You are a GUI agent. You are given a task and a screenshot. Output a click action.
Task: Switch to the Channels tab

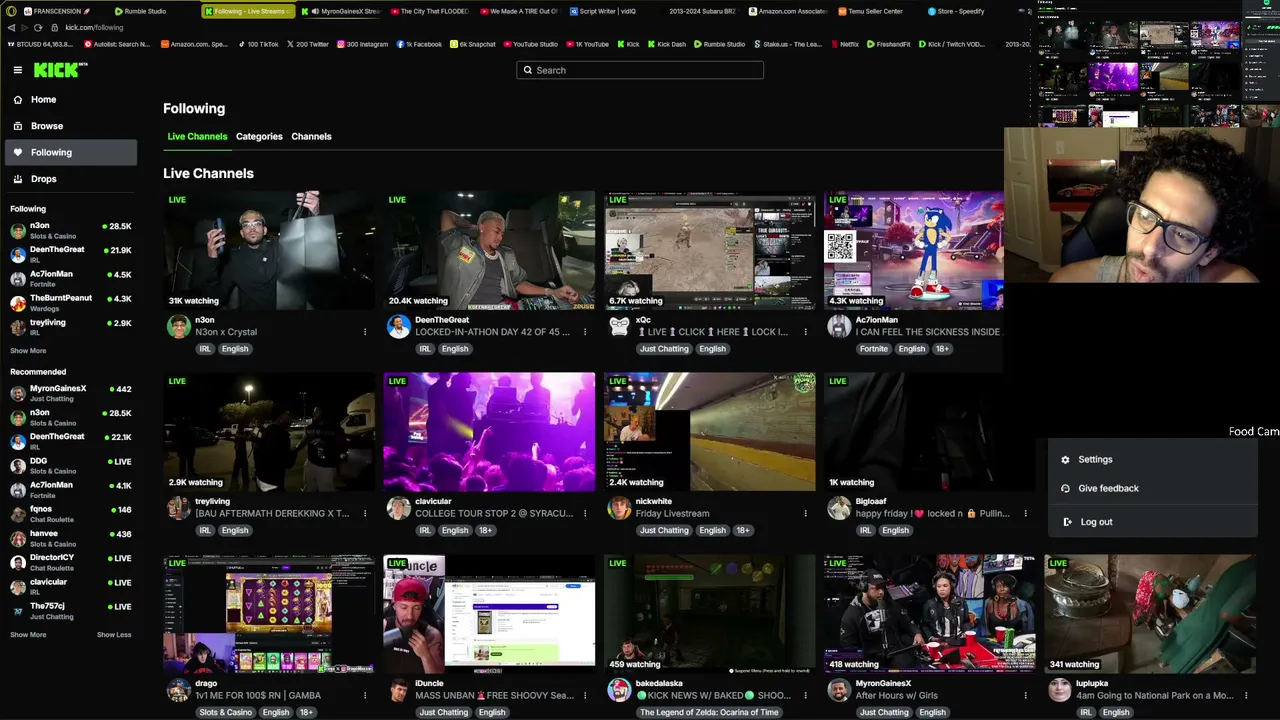click(311, 136)
